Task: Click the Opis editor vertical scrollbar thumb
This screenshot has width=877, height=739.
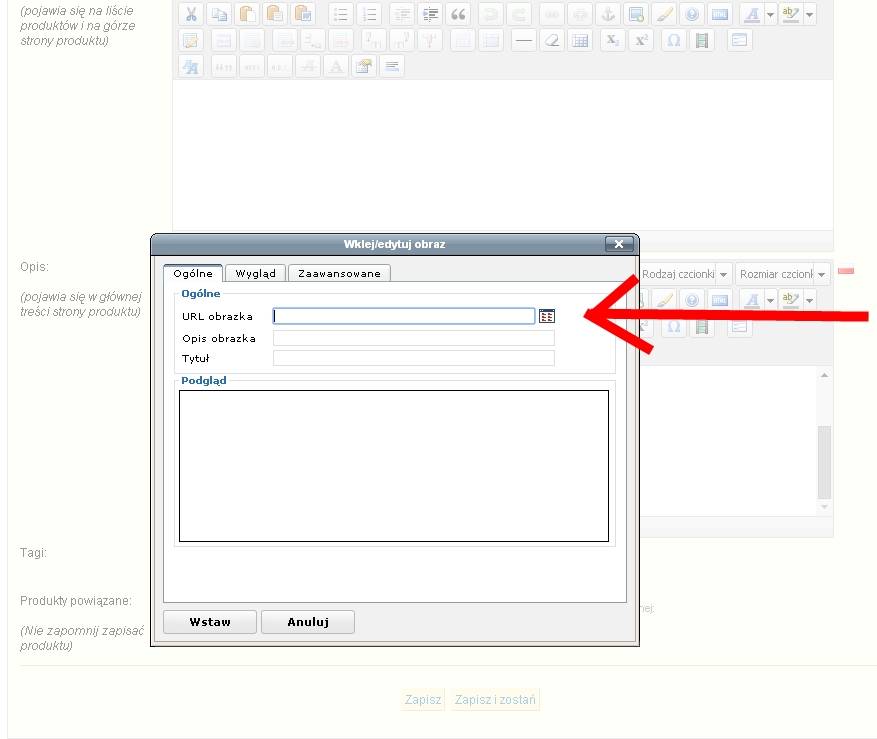Action: (824, 462)
